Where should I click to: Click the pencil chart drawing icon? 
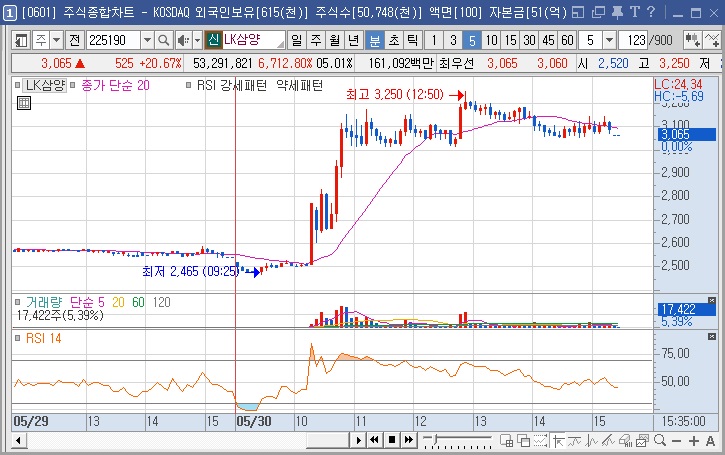(x=608, y=441)
